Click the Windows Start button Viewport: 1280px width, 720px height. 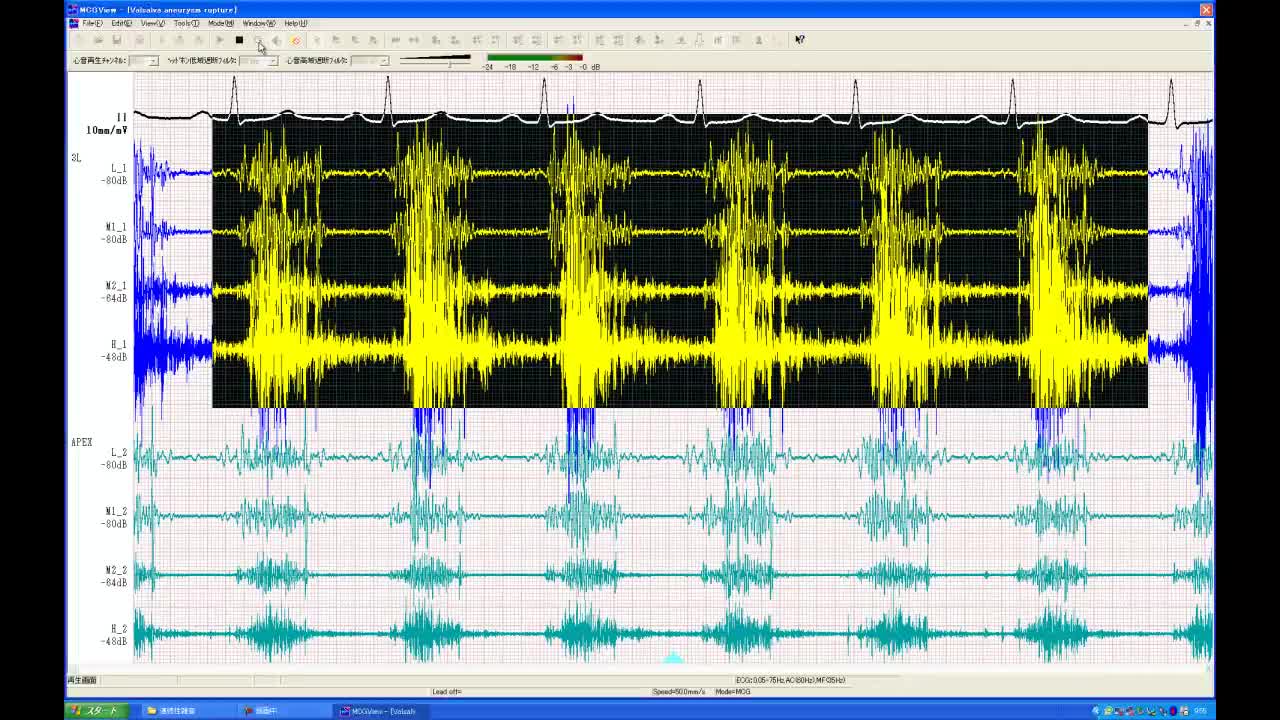pos(92,711)
